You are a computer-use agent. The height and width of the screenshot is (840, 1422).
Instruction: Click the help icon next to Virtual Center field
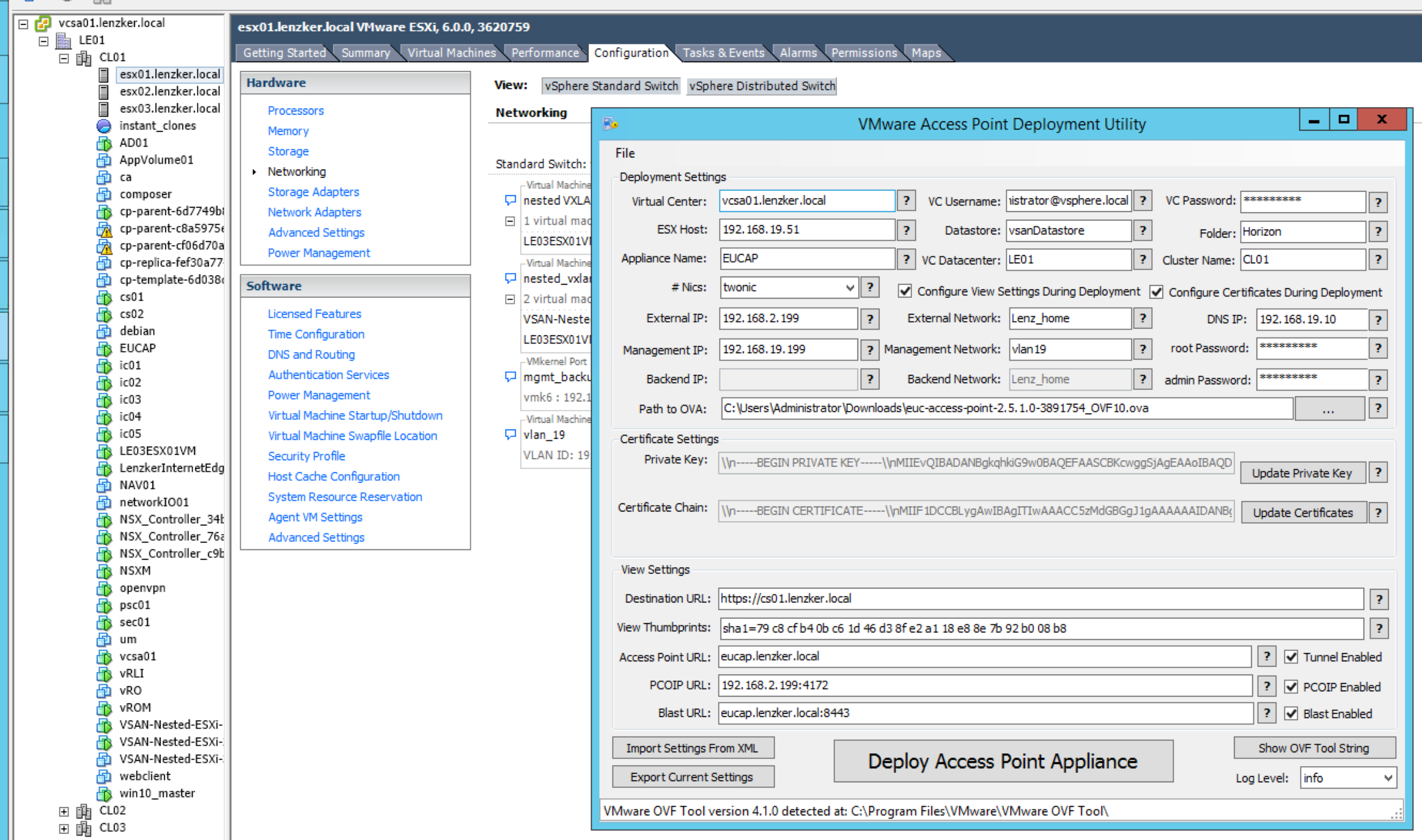pos(906,201)
